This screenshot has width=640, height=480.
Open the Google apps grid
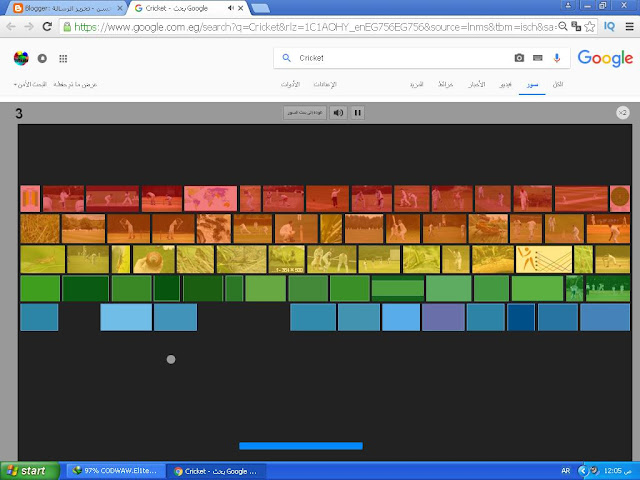[63, 59]
